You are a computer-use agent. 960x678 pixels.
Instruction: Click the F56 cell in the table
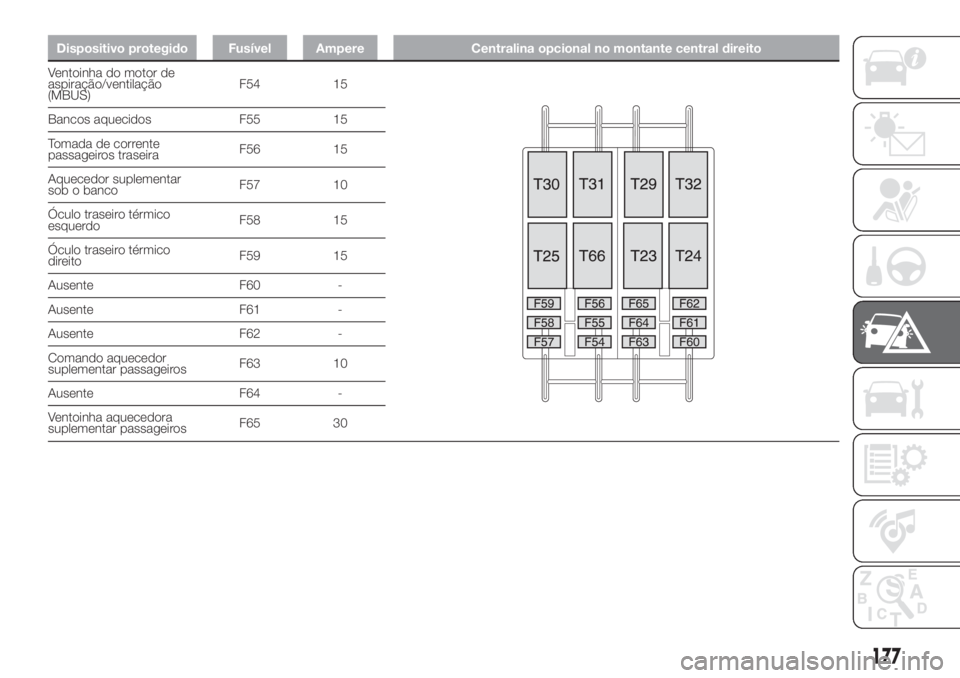250,149
